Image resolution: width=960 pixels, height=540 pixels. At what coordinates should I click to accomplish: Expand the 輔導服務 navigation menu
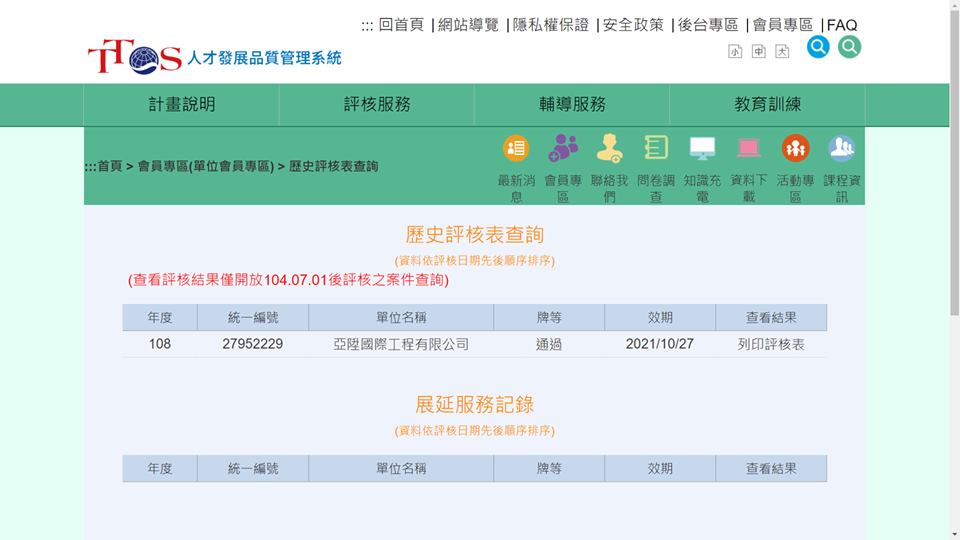coord(572,105)
